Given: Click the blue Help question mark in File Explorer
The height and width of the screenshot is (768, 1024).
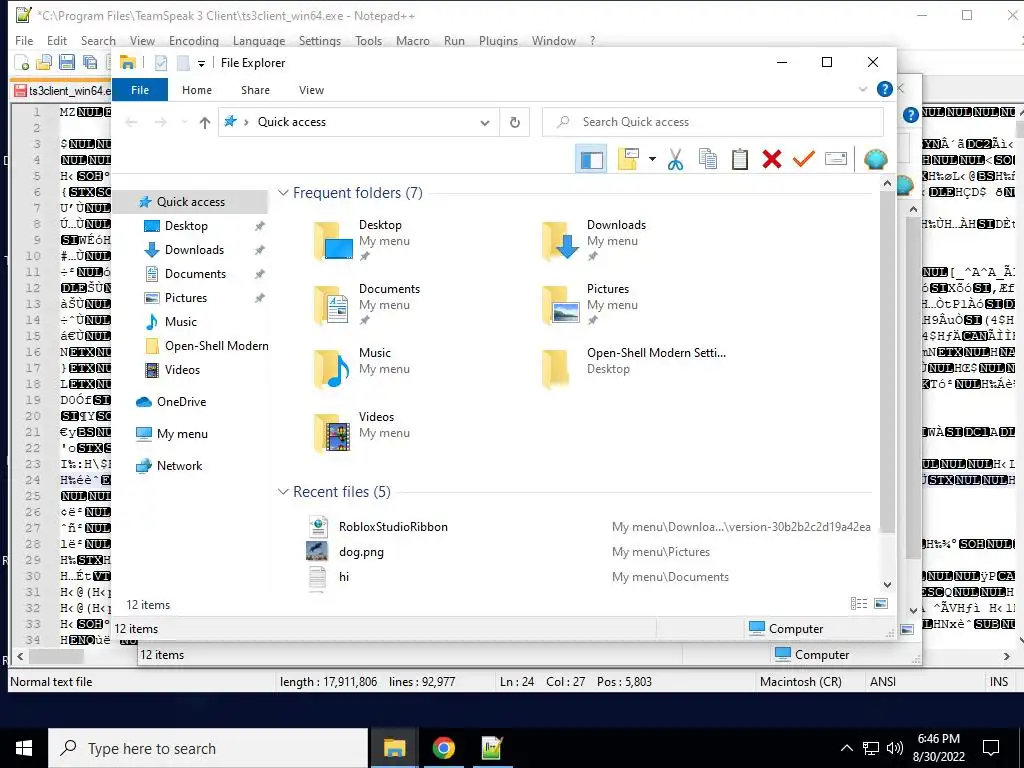Looking at the screenshot, I should (884, 89).
